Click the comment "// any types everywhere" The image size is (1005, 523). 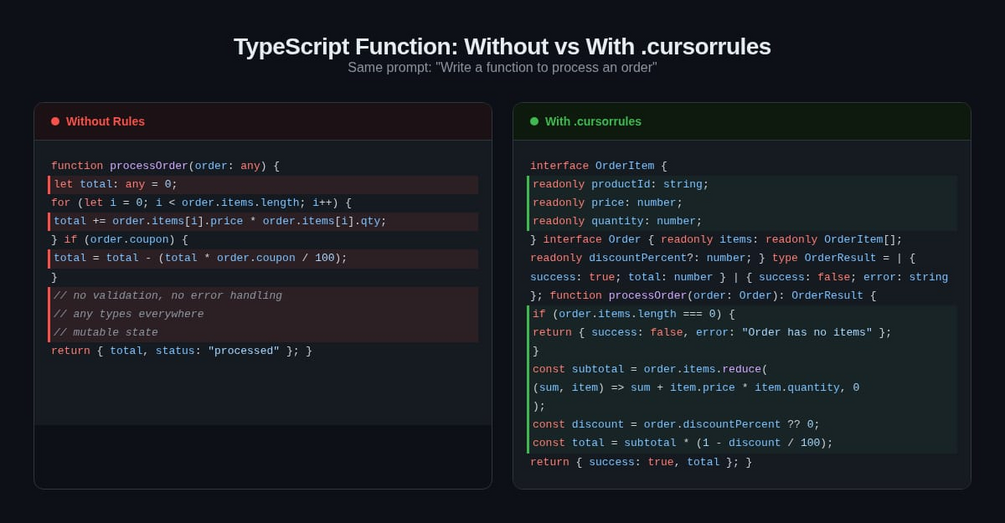pyautogui.click(x=129, y=314)
